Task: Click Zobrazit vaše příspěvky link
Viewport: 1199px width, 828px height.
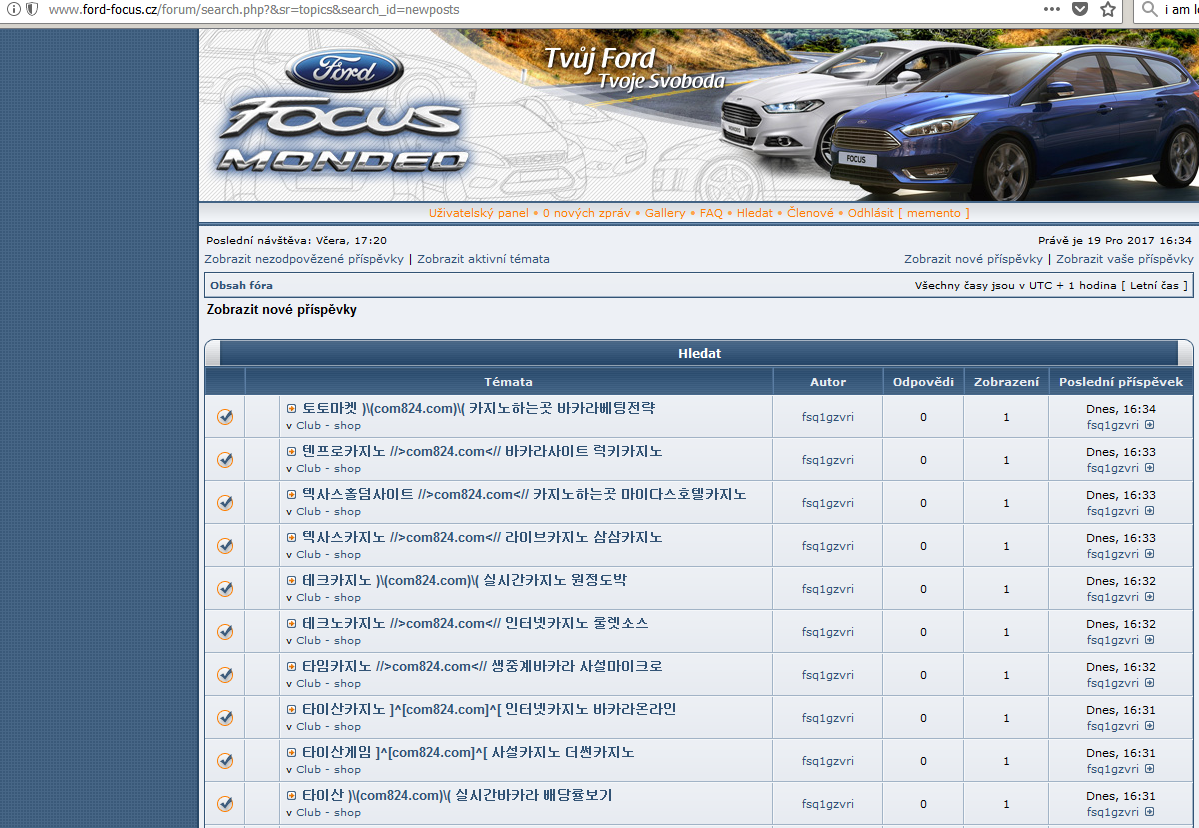Action: [x=1124, y=259]
